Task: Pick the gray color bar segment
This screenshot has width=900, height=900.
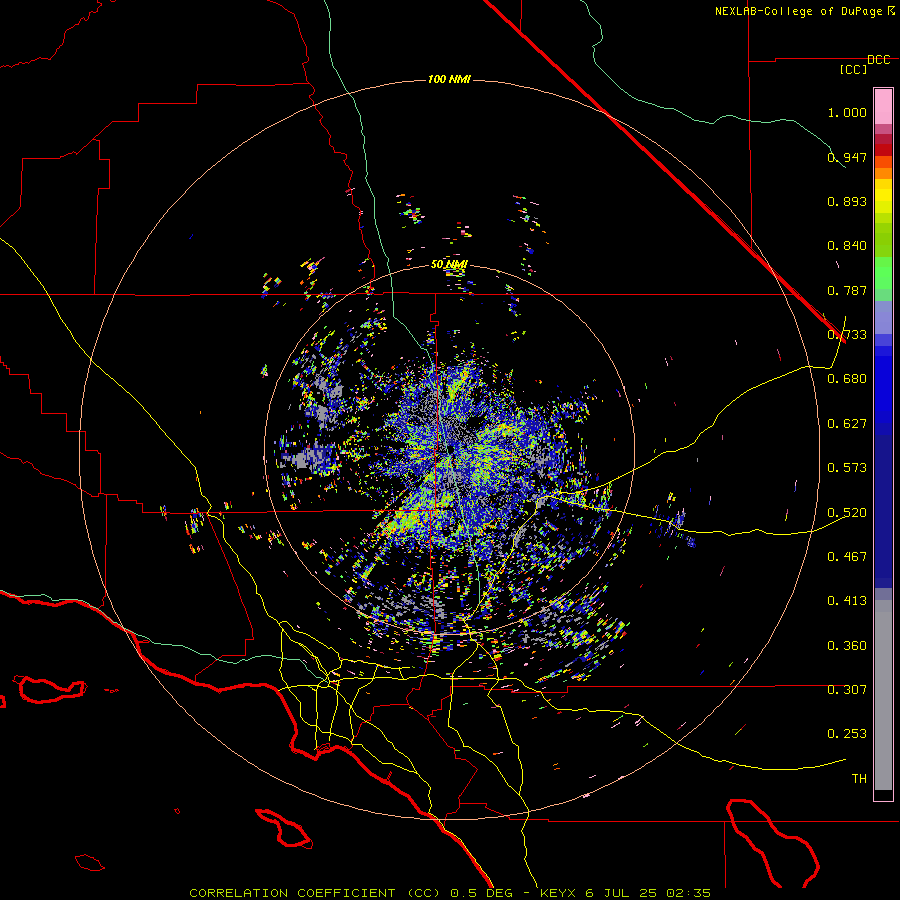Action: [x=883, y=695]
